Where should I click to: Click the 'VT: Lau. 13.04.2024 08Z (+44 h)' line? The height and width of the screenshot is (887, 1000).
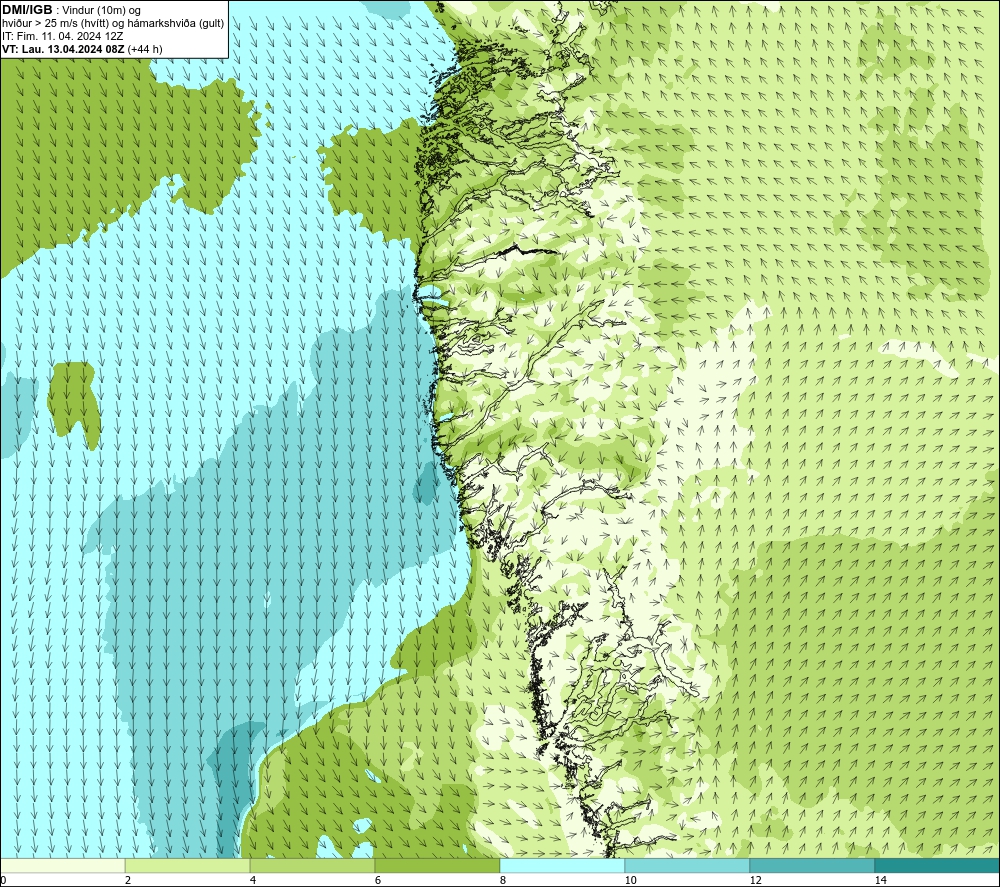[x=82, y=49]
